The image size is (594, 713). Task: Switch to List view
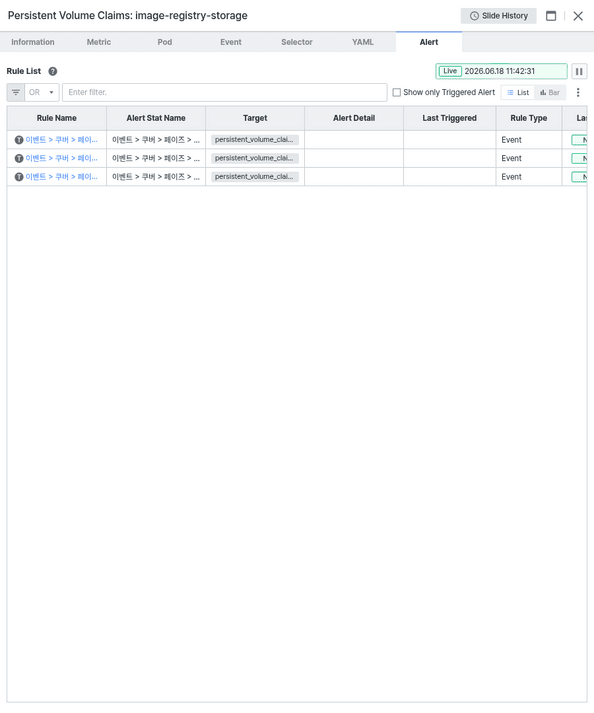(518, 92)
